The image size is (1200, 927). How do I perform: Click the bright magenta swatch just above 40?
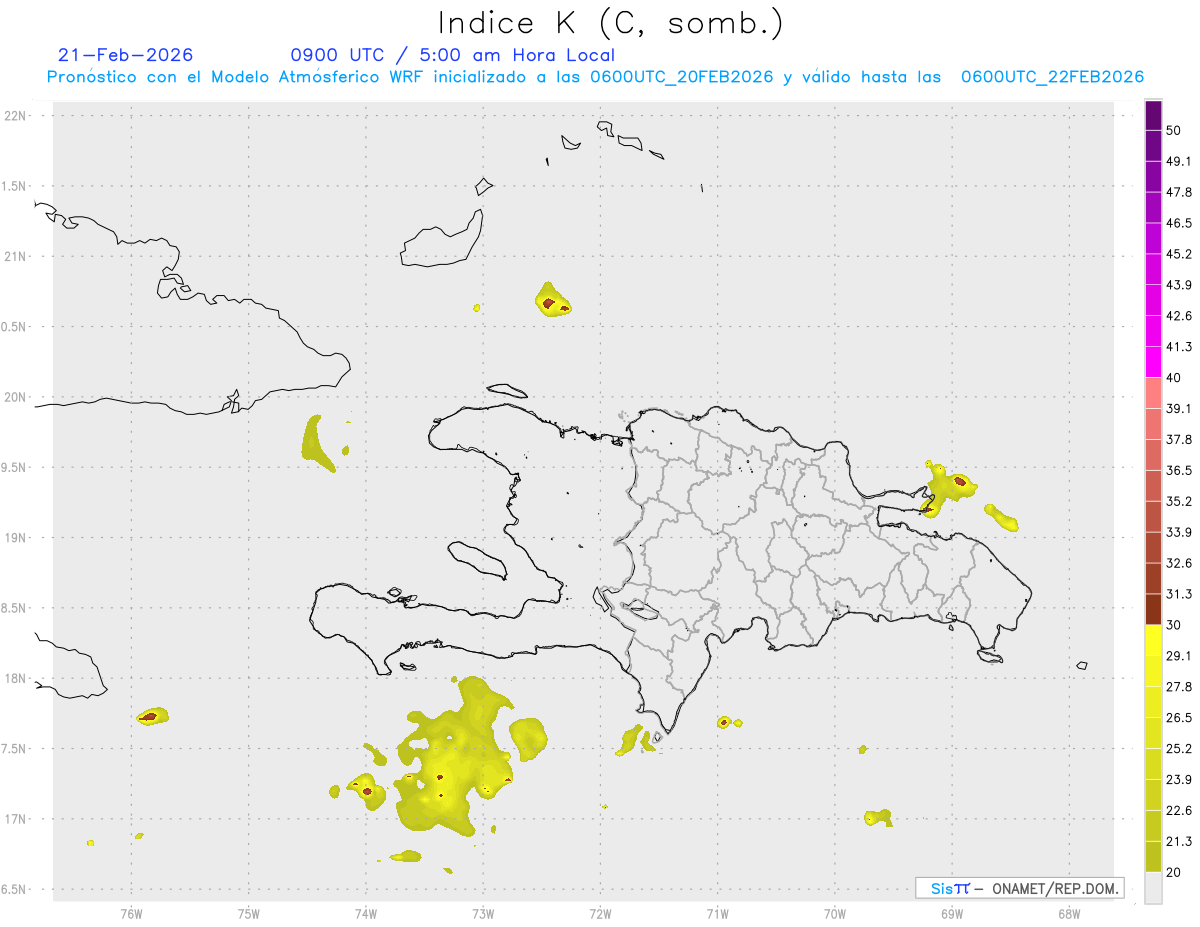1153,362
